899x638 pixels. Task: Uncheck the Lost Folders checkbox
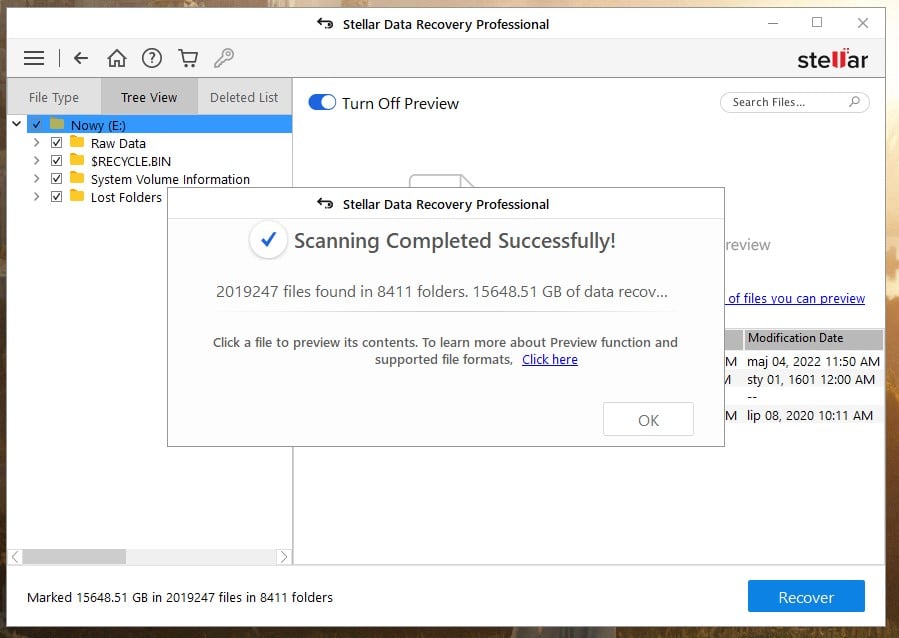pyautogui.click(x=56, y=197)
